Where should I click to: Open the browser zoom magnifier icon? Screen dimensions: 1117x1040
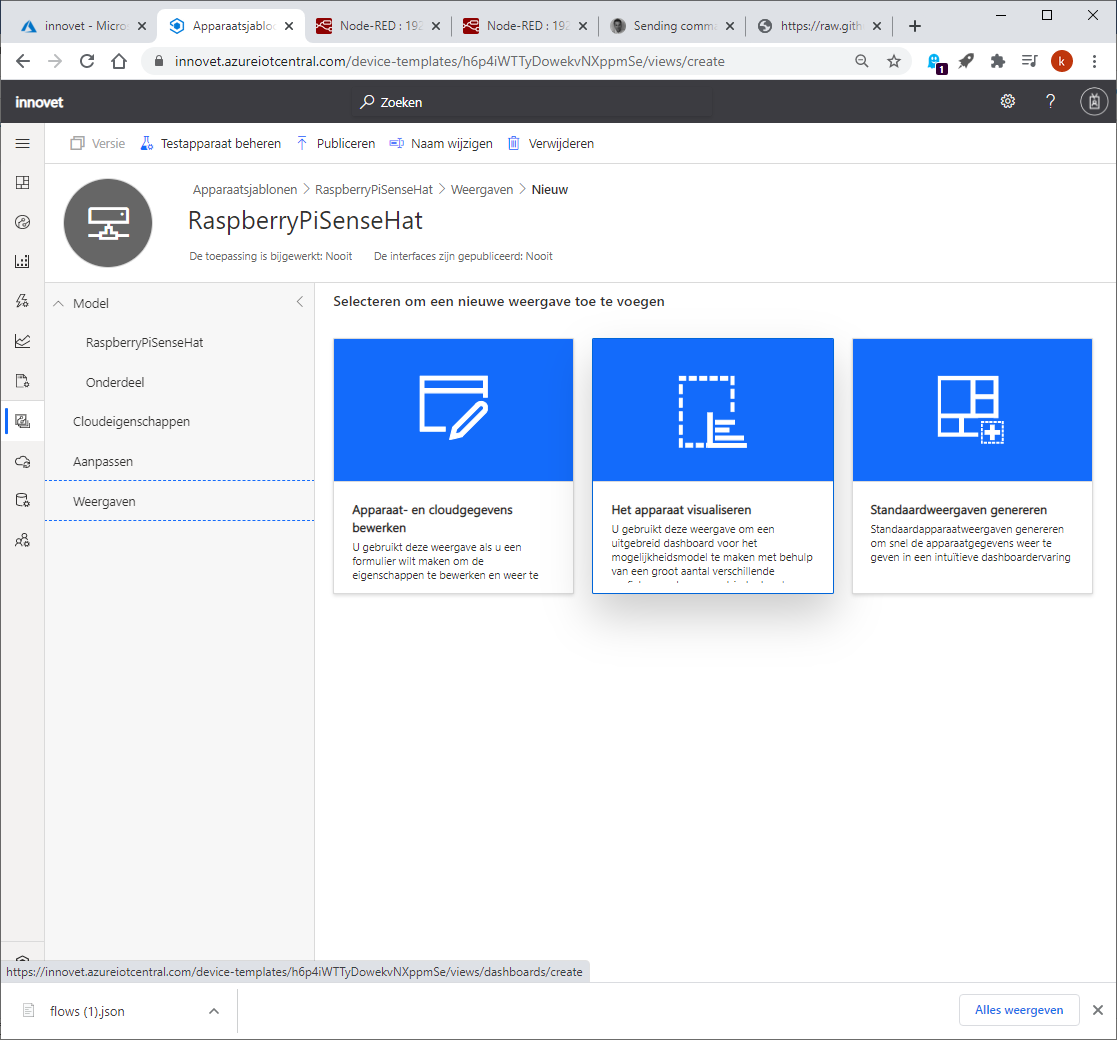(x=861, y=61)
